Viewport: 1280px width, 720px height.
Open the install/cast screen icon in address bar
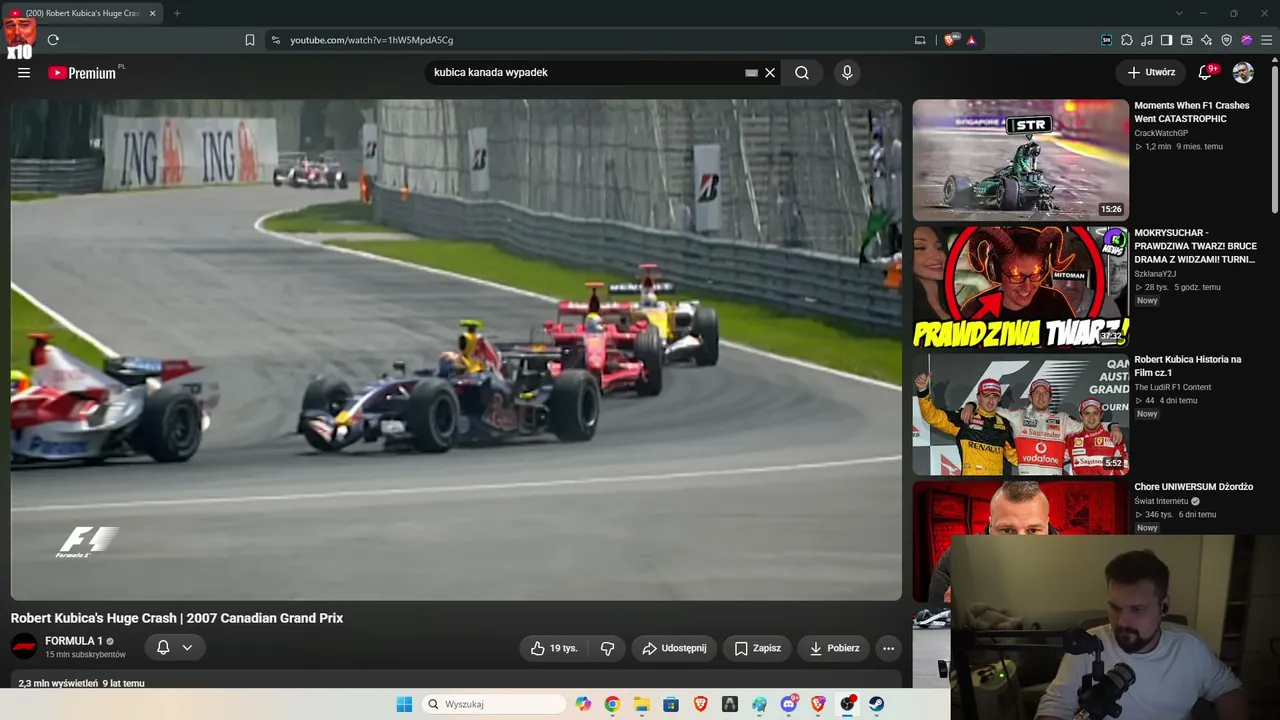[x=920, y=40]
